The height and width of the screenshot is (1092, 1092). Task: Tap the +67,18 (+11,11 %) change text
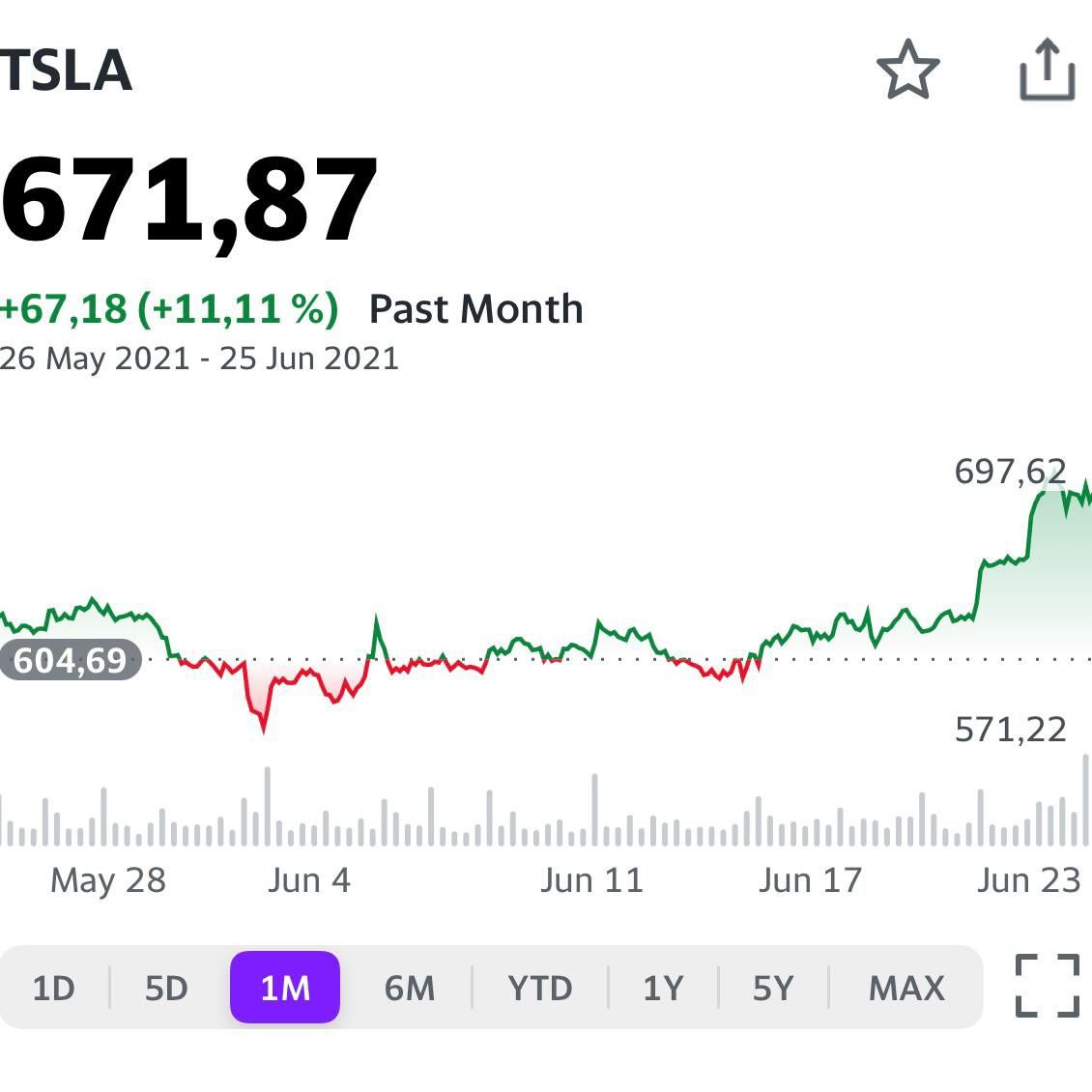(170, 309)
